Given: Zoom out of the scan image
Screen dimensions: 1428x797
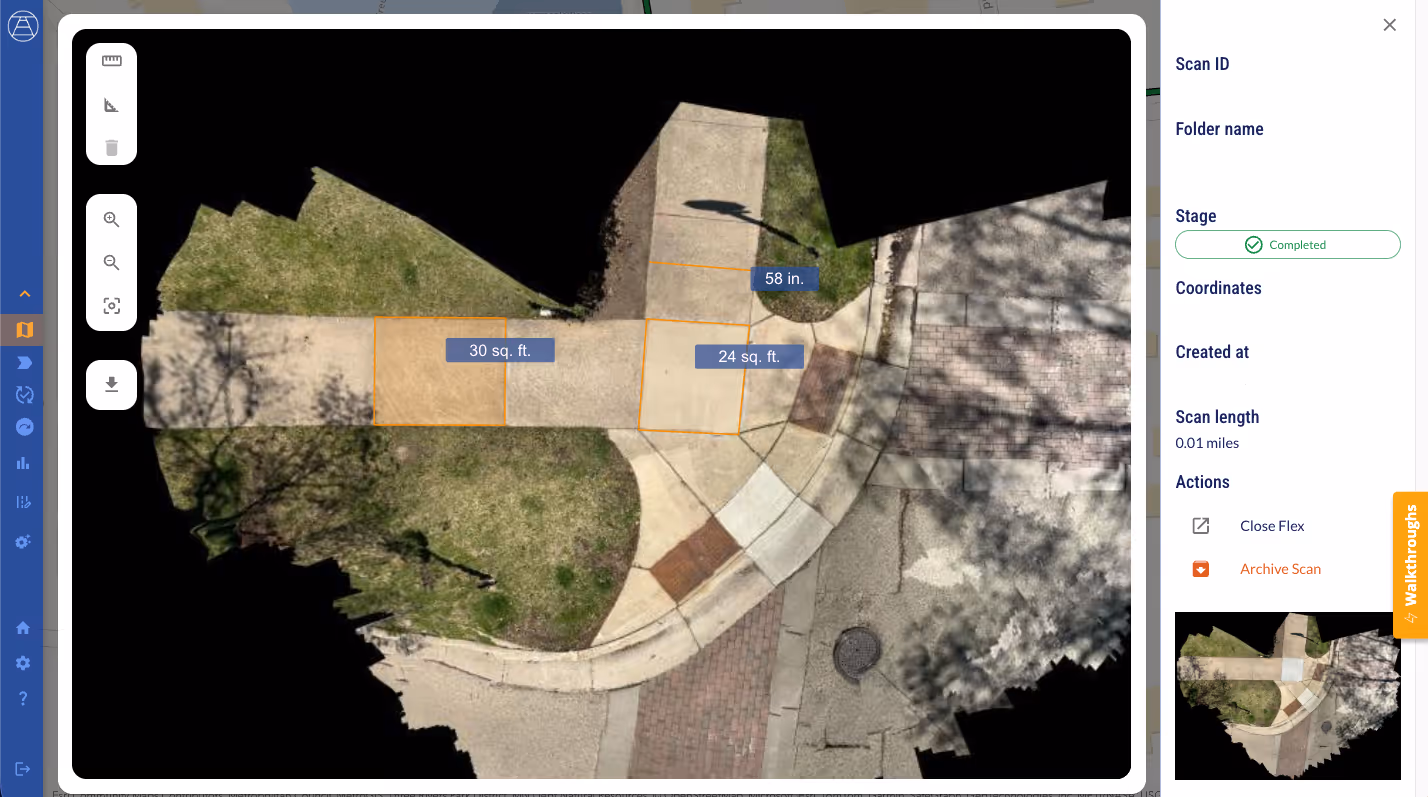Looking at the screenshot, I should (x=111, y=263).
